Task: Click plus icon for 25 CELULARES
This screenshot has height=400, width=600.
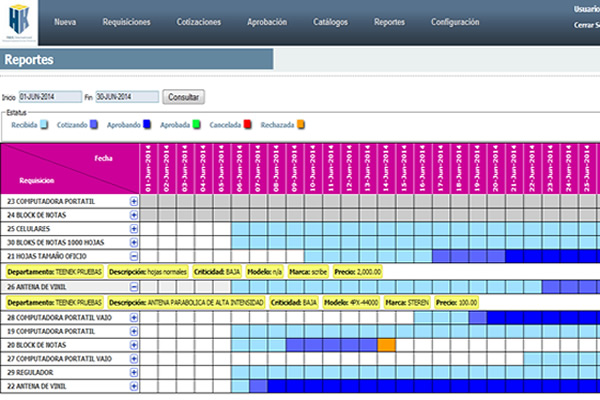Action: click(134, 229)
